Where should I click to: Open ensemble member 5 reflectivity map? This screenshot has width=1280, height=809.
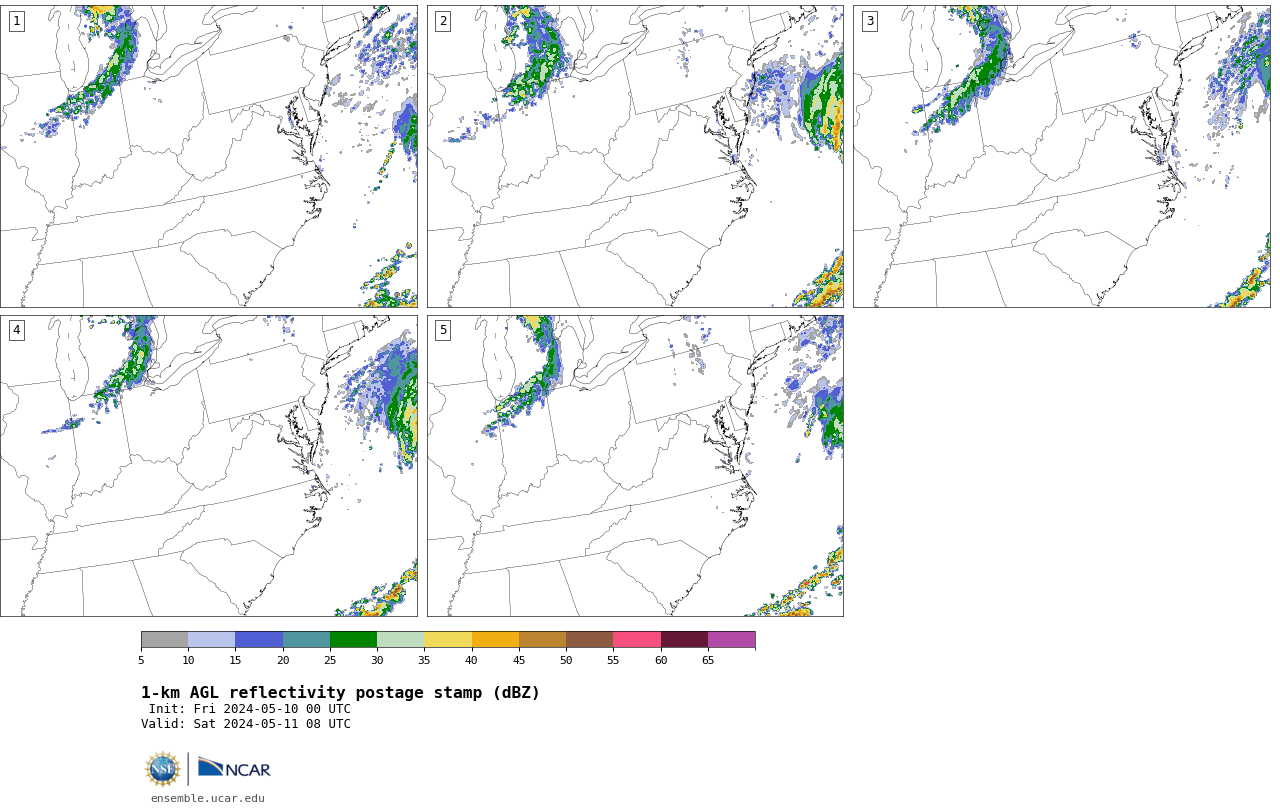(x=635, y=466)
